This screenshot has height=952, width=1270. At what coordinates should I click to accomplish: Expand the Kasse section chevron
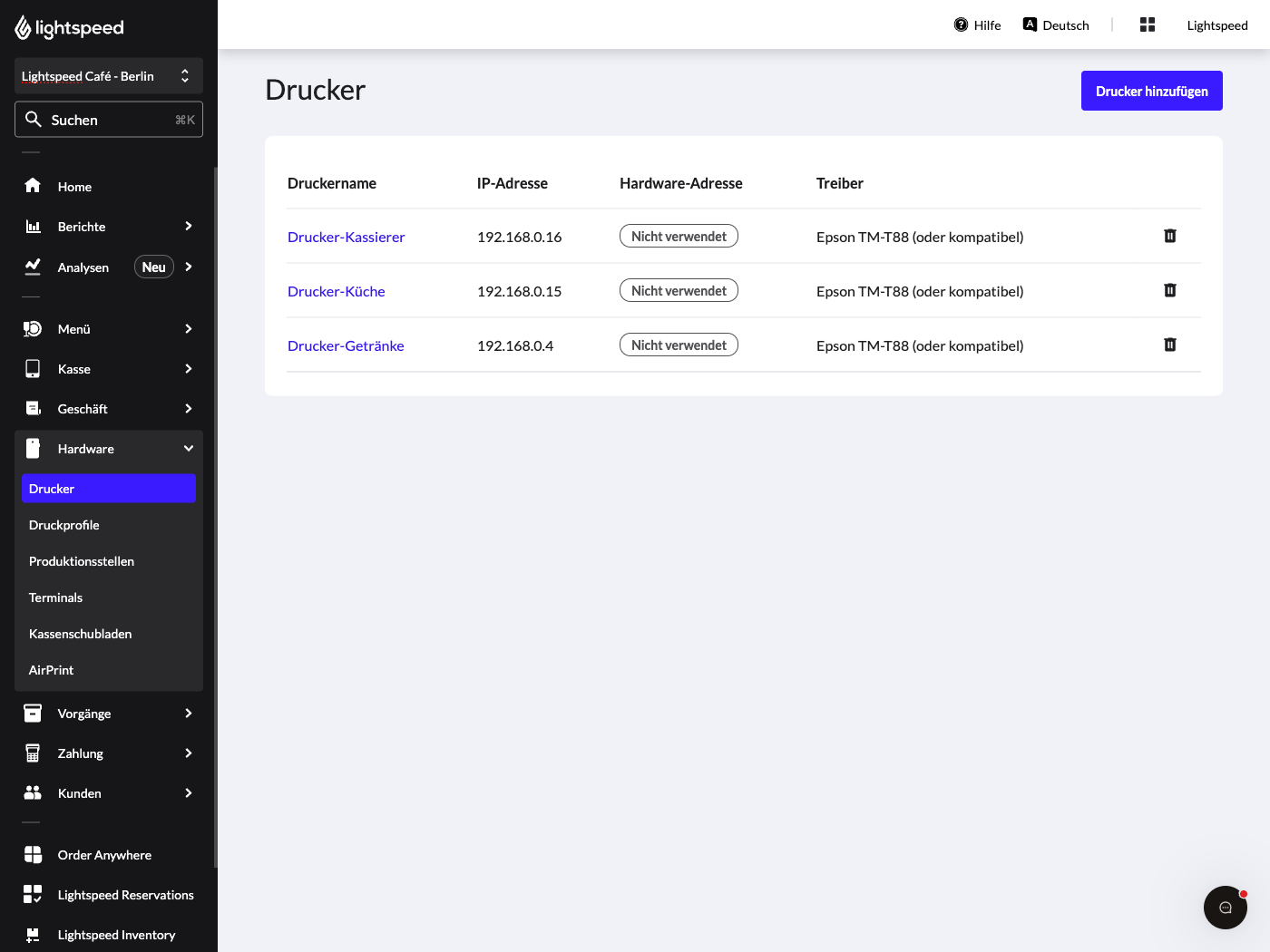pos(189,368)
